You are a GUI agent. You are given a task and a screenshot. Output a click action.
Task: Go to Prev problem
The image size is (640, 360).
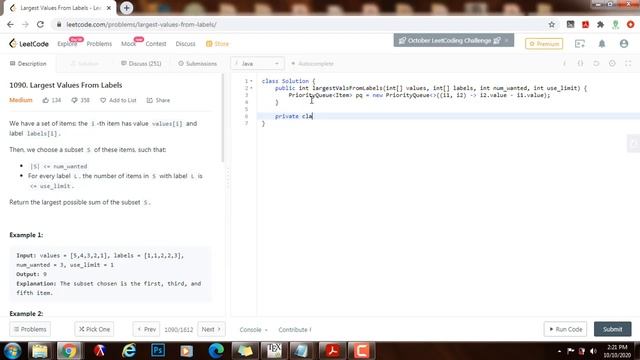pos(147,329)
